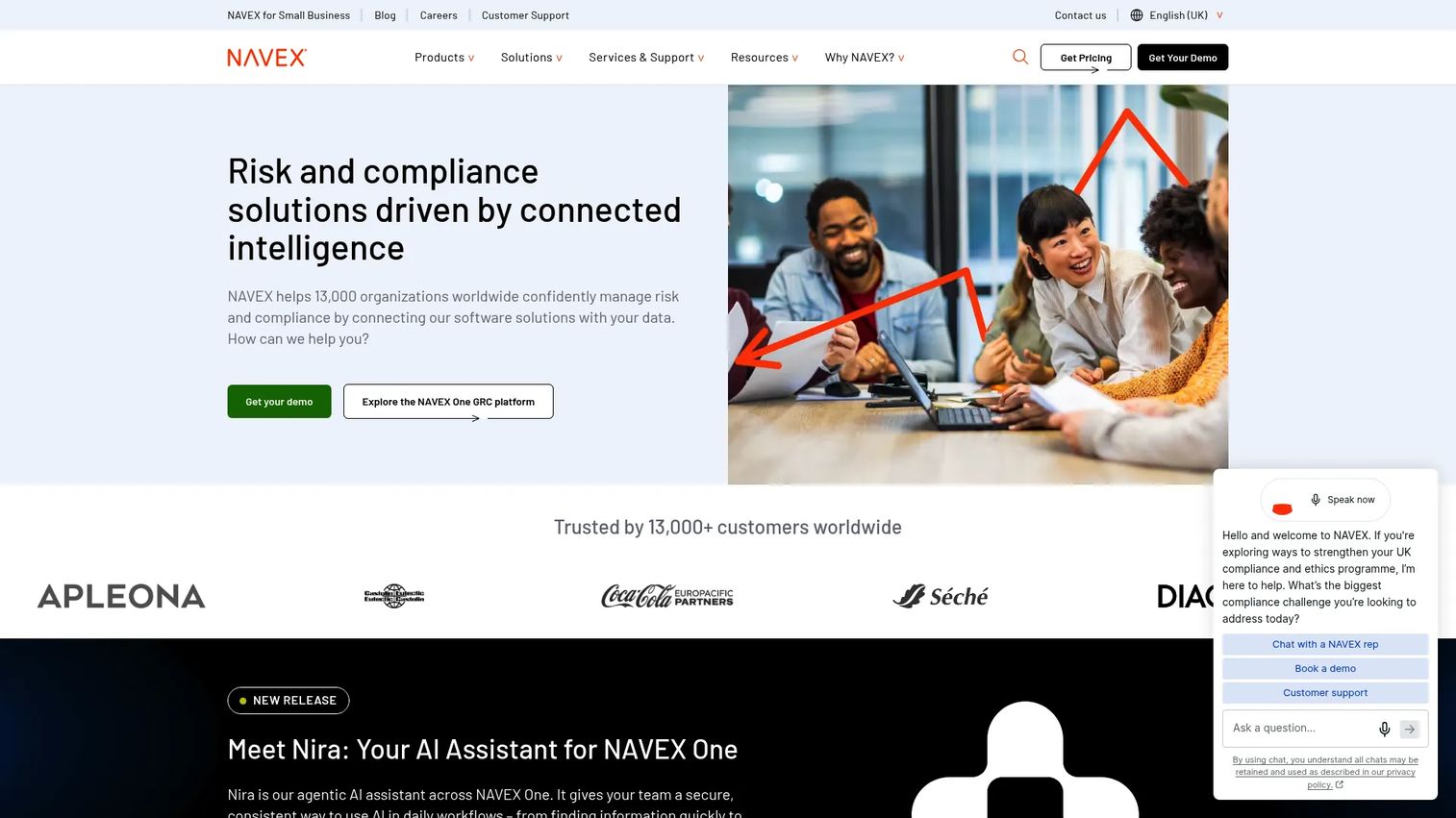Choose Book a demo in chat
The width and height of the screenshot is (1456, 818).
pyautogui.click(x=1325, y=668)
